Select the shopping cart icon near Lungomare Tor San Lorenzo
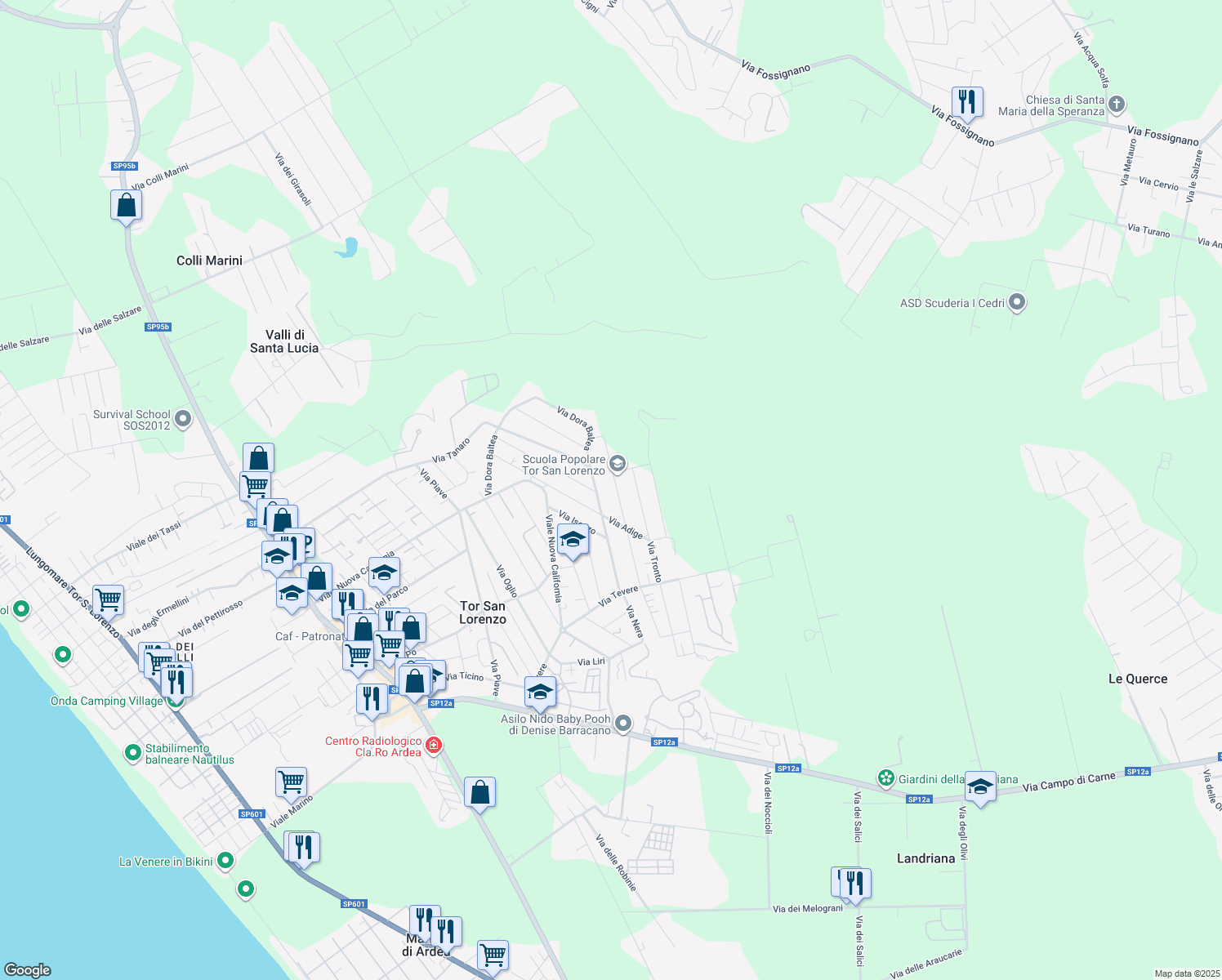1222x980 pixels. point(109,599)
